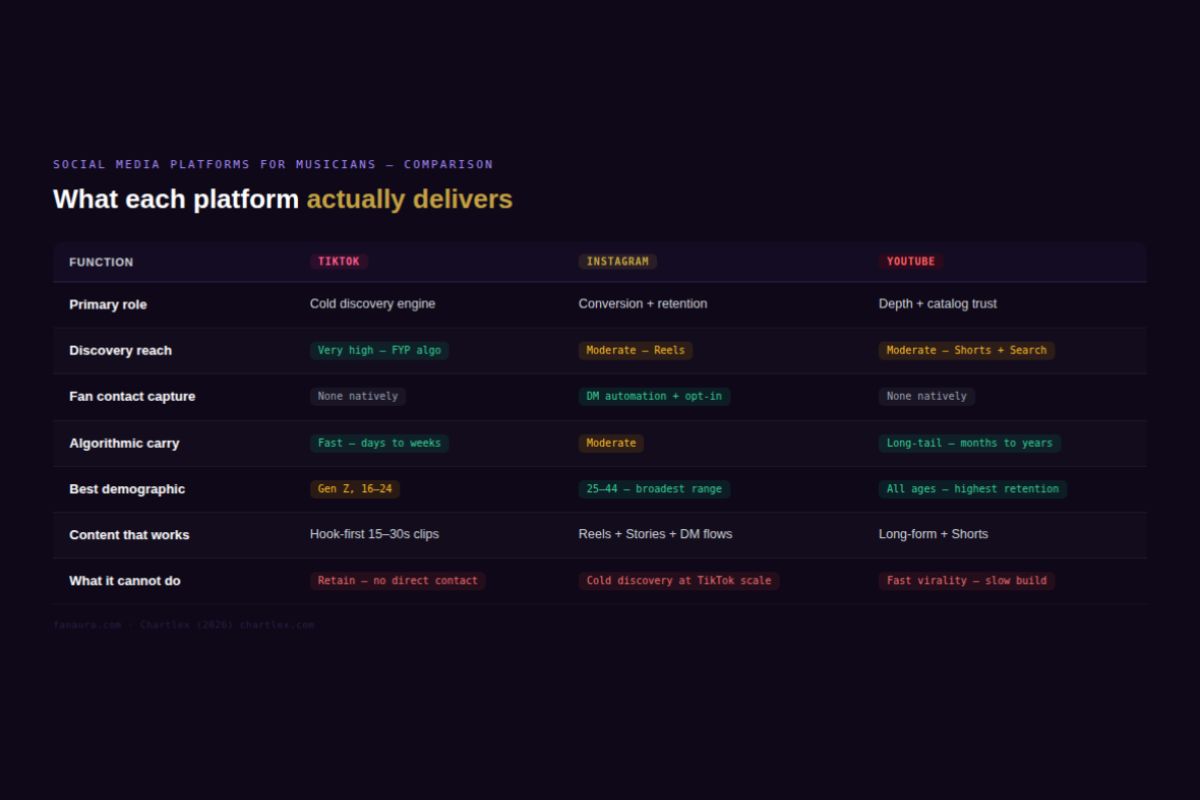Select the 'Moderate — Shorts + Search' tag

(x=966, y=350)
